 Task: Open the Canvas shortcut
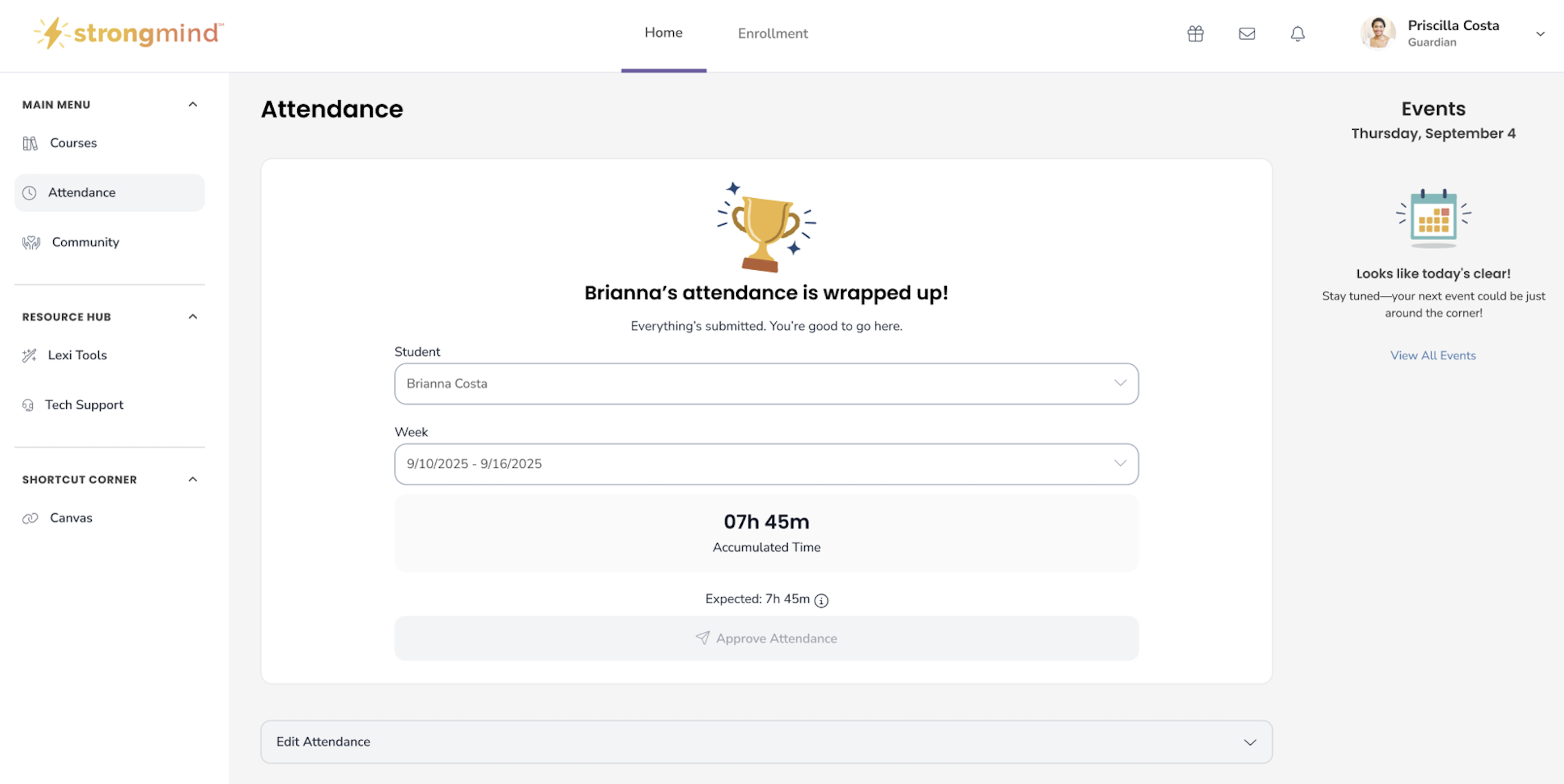71,518
